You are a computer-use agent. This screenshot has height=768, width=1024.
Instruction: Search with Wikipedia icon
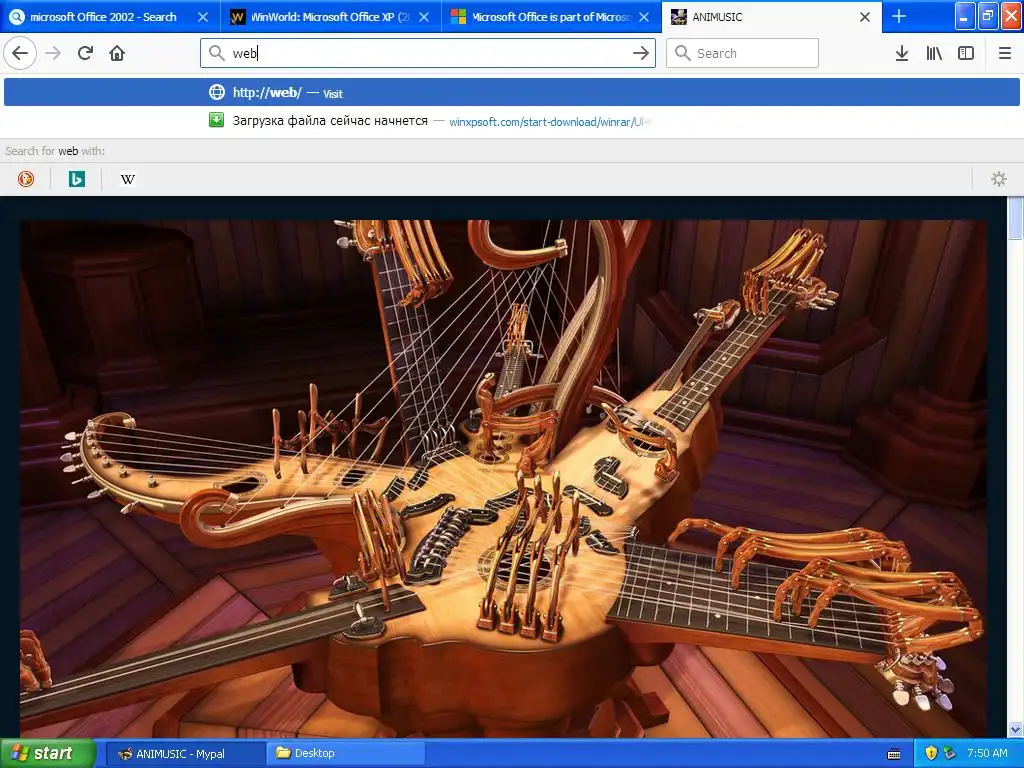point(128,179)
